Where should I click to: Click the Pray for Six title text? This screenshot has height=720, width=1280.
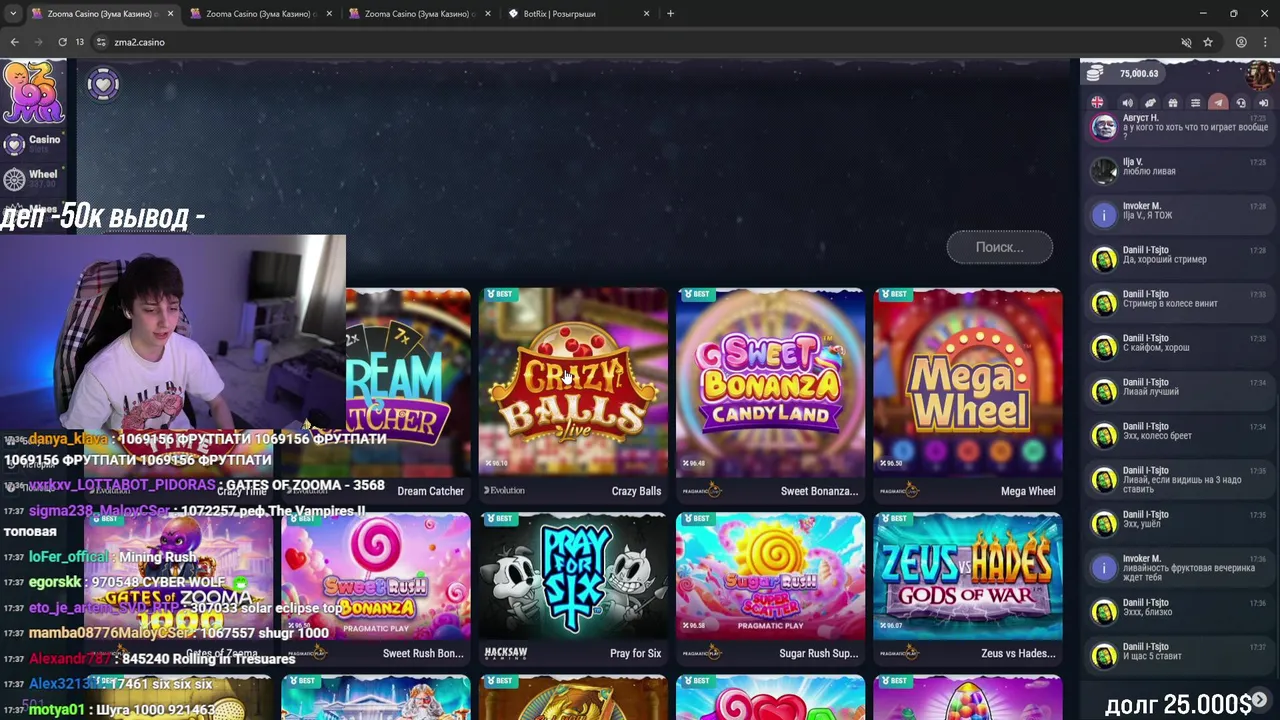coord(636,653)
